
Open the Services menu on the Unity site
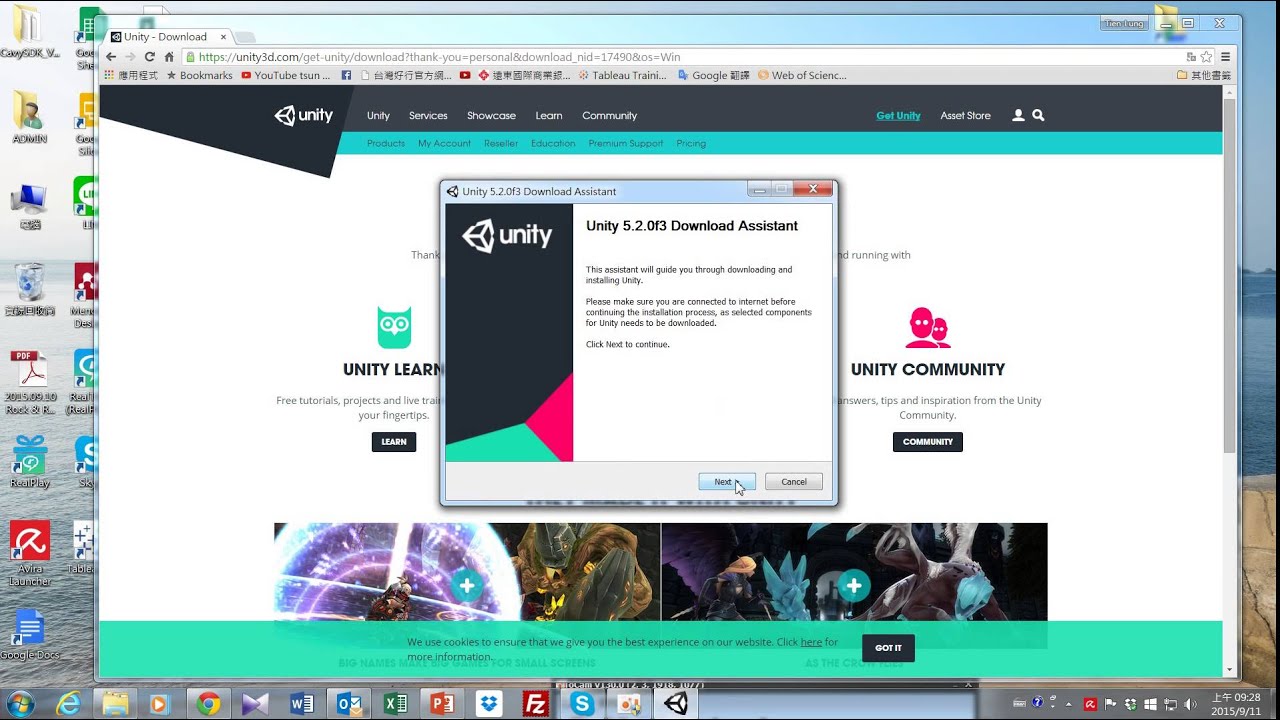coord(428,116)
